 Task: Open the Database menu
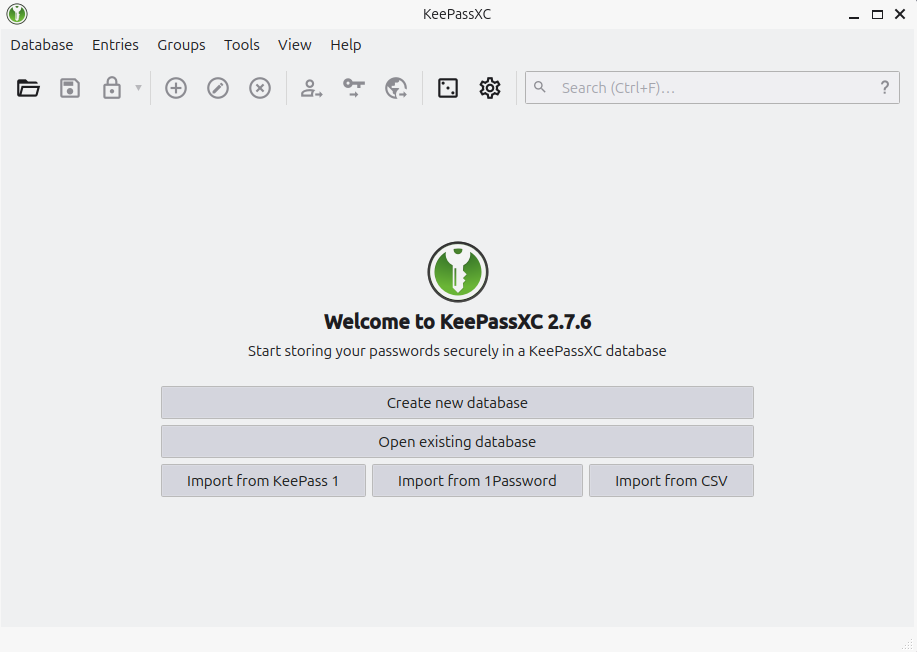pyautogui.click(x=41, y=45)
